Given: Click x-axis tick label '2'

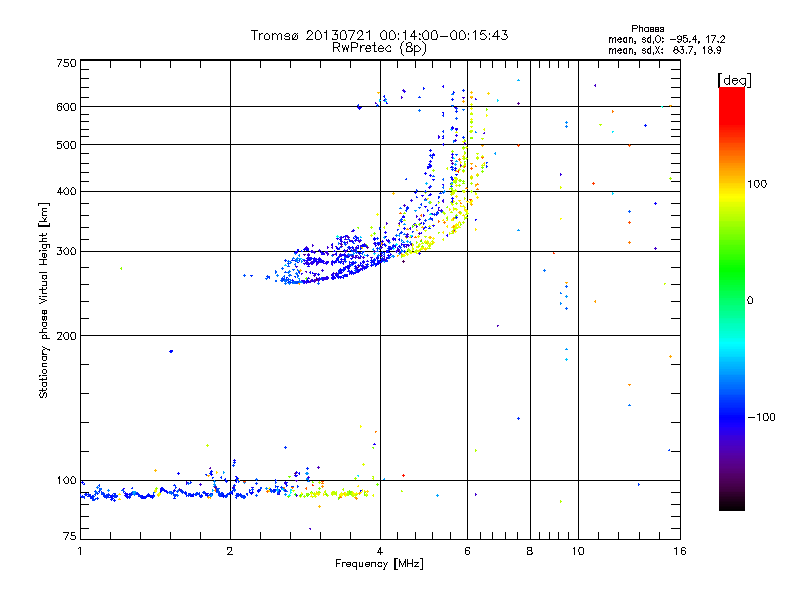Looking at the screenshot, I should pyautogui.click(x=230, y=551).
